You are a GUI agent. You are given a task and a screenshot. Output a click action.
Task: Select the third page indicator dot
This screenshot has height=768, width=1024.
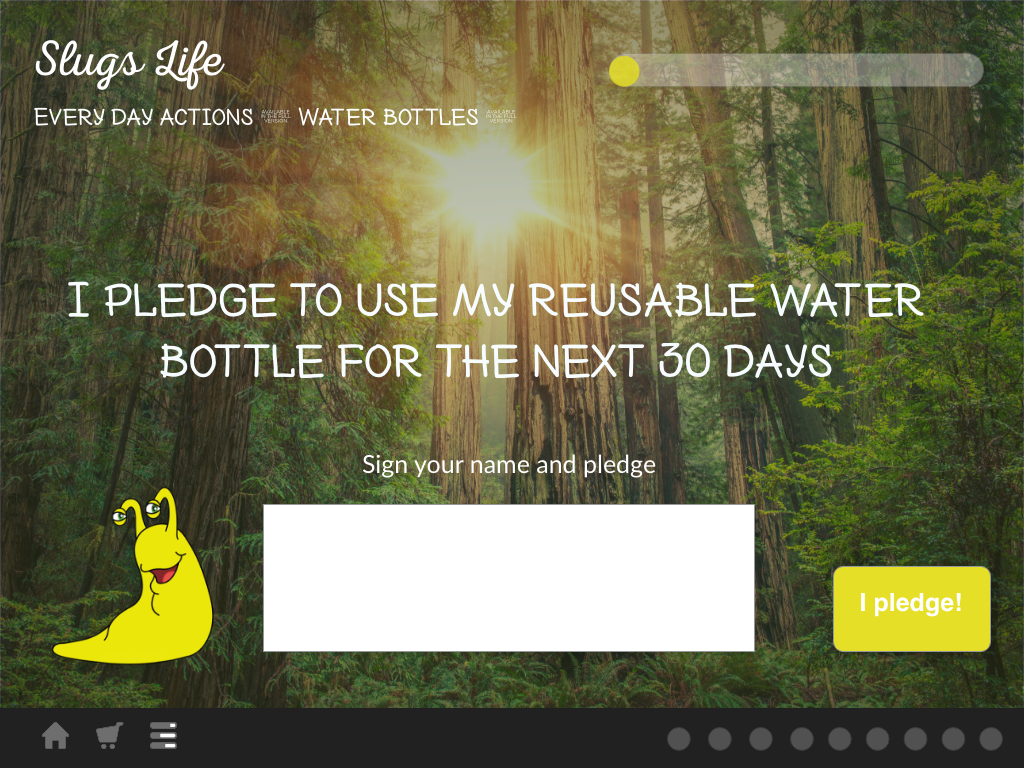(761, 739)
